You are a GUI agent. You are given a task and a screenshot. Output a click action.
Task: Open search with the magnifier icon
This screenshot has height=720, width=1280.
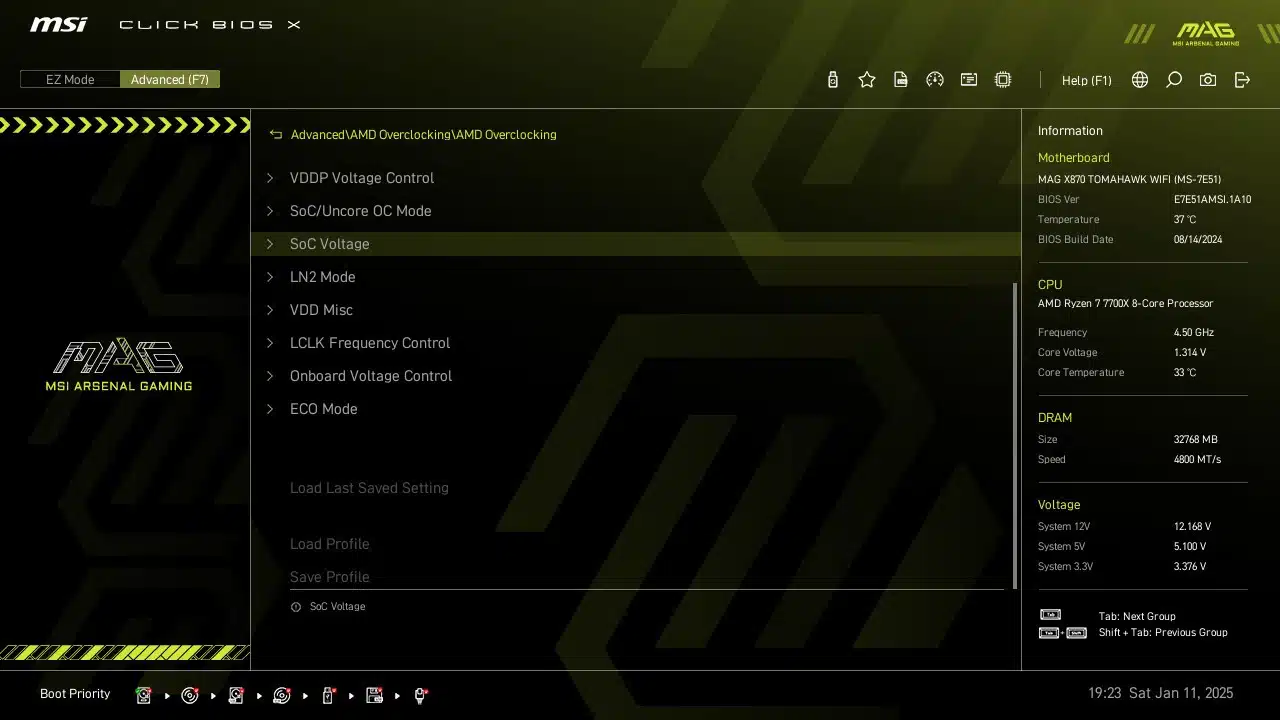pyautogui.click(x=1174, y=80)
